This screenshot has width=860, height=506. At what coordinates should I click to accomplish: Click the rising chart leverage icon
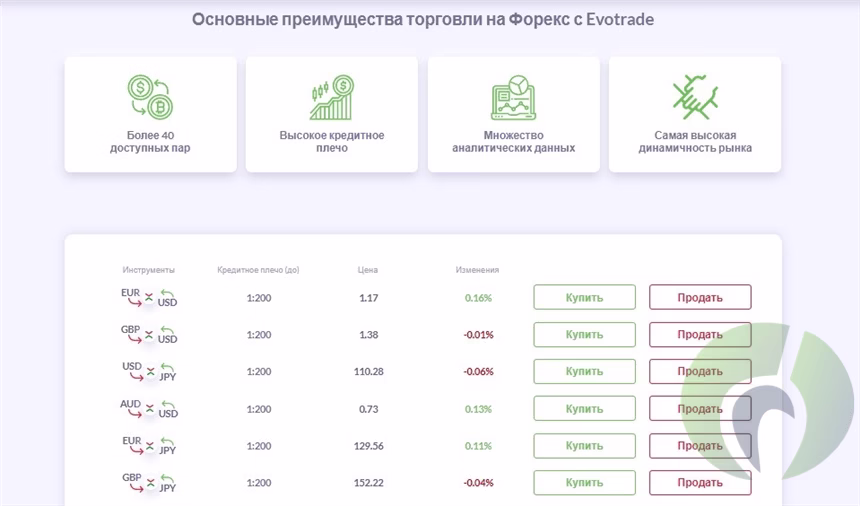(x=332, y=97)
